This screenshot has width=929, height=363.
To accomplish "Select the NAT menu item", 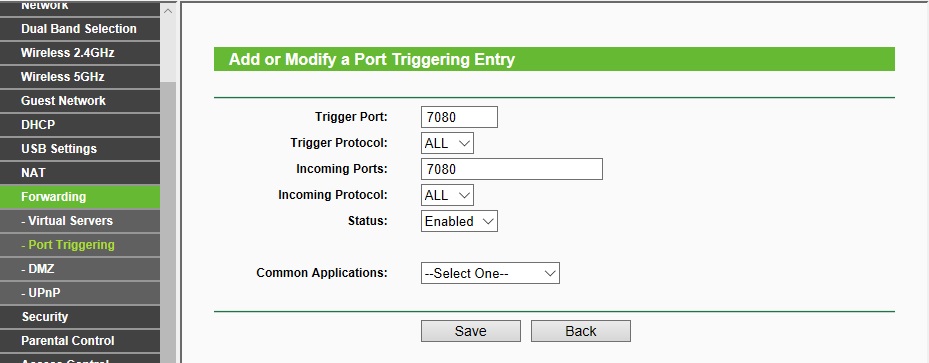I will coord(80,173).
